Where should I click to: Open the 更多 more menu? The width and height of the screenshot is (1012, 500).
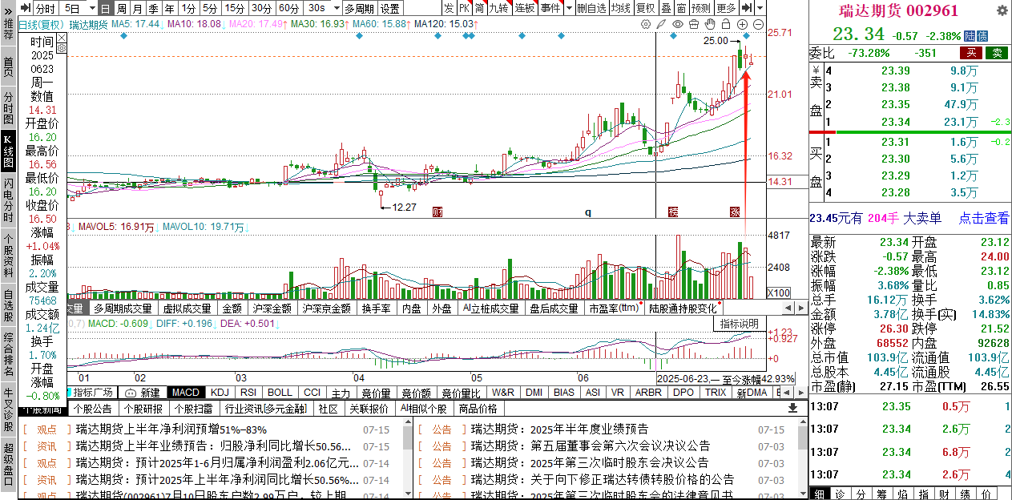(x=726, y=8)
